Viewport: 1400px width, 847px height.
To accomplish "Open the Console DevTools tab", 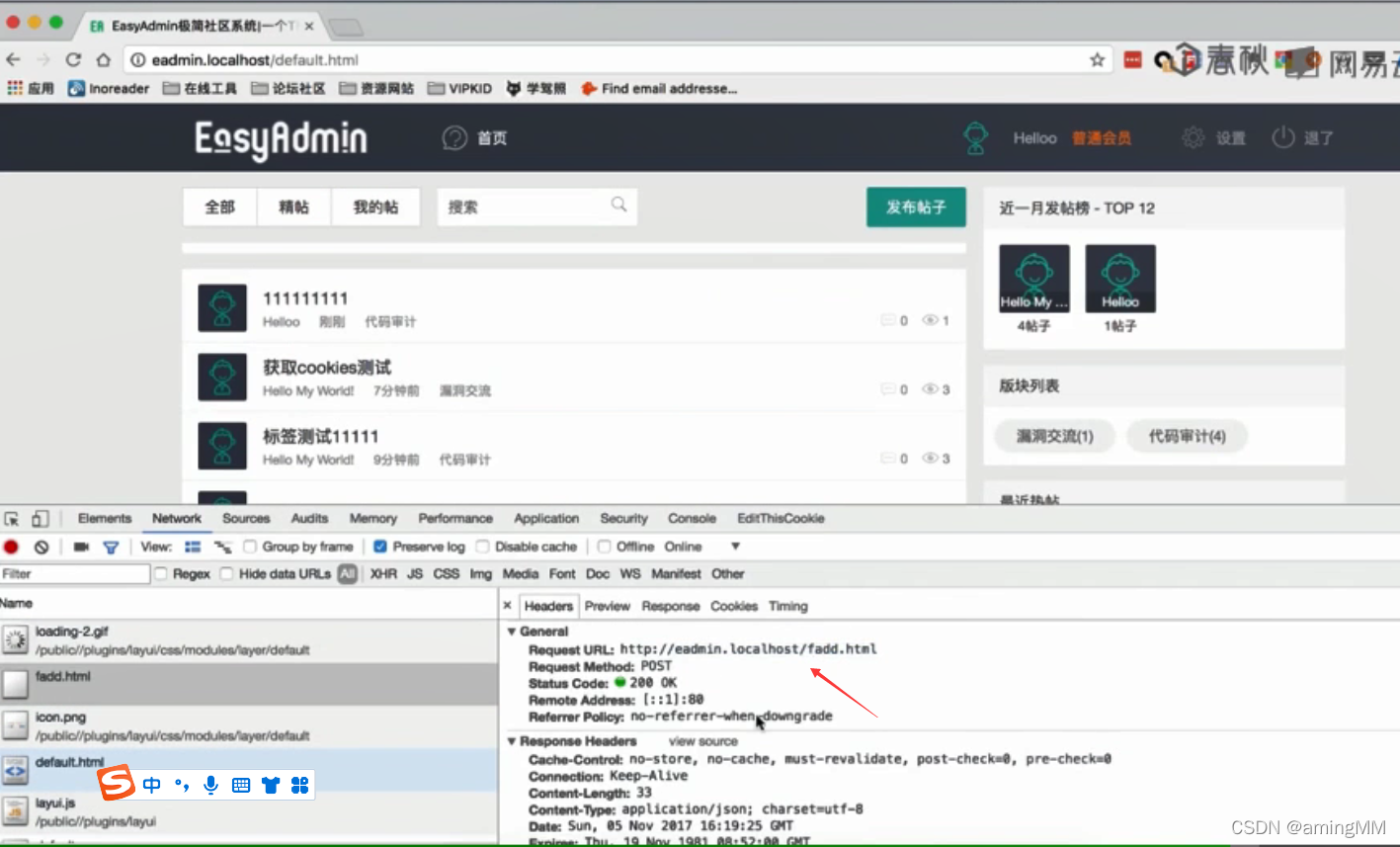I will 692,519.
